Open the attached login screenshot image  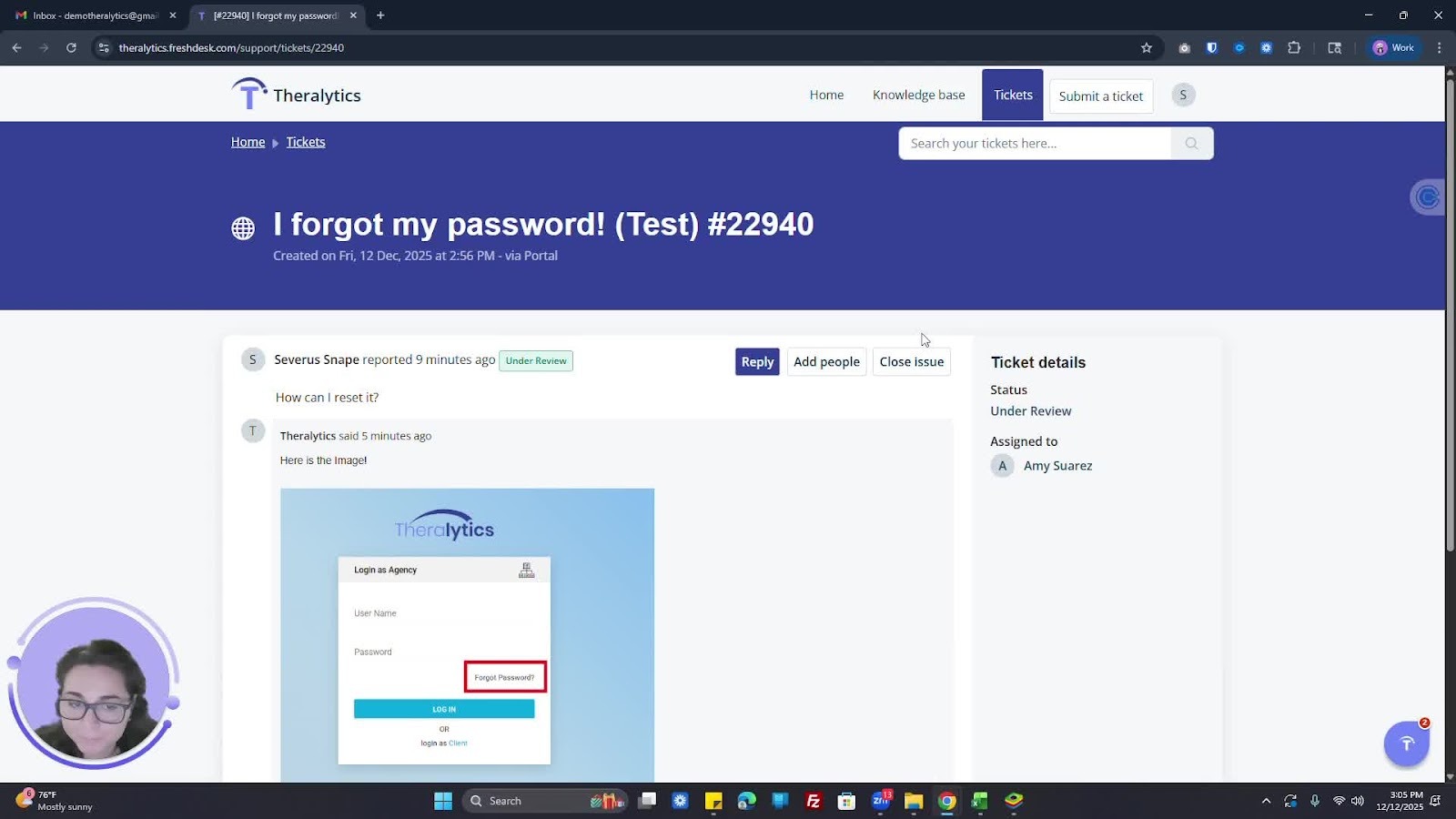coord(467,634)
